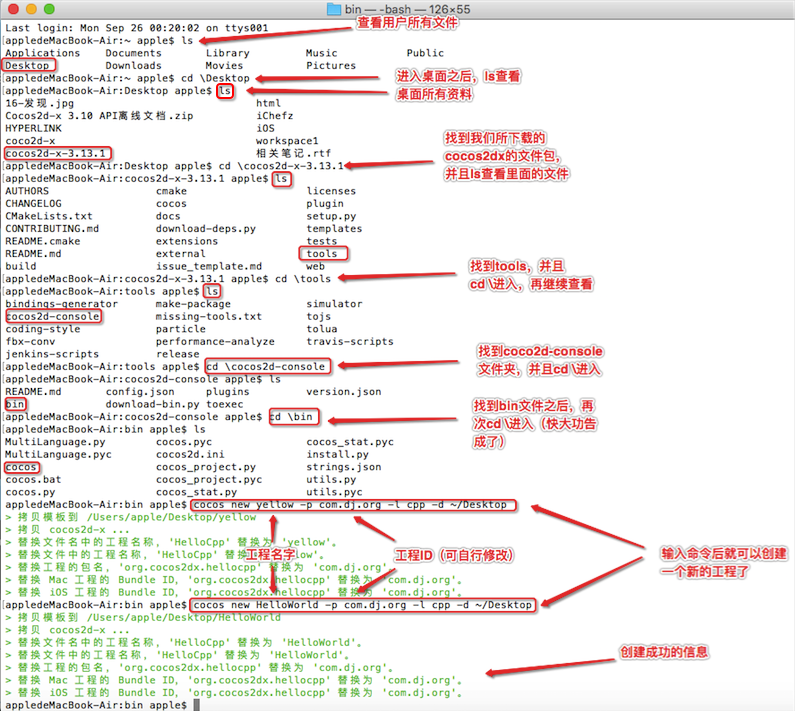Select the "CONTRIBUTING.md" file name
This screenshot has width=795, height=711.
pyautogui.click(x=52, y=228)
